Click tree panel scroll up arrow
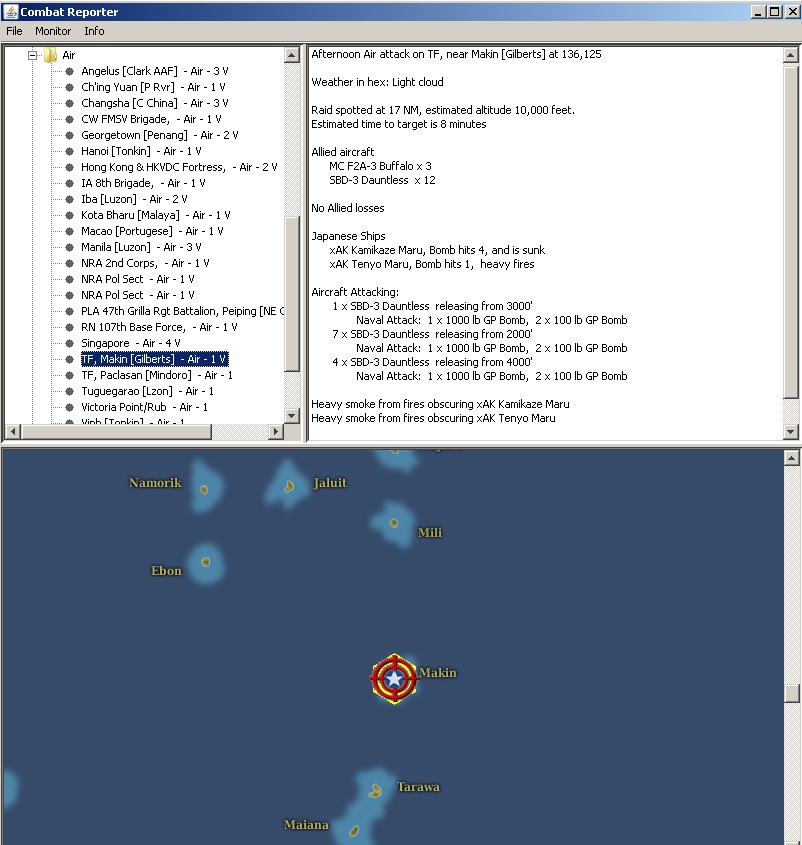Screen dimensions: 802x845 pyautogui.click(x=292, y=54)
